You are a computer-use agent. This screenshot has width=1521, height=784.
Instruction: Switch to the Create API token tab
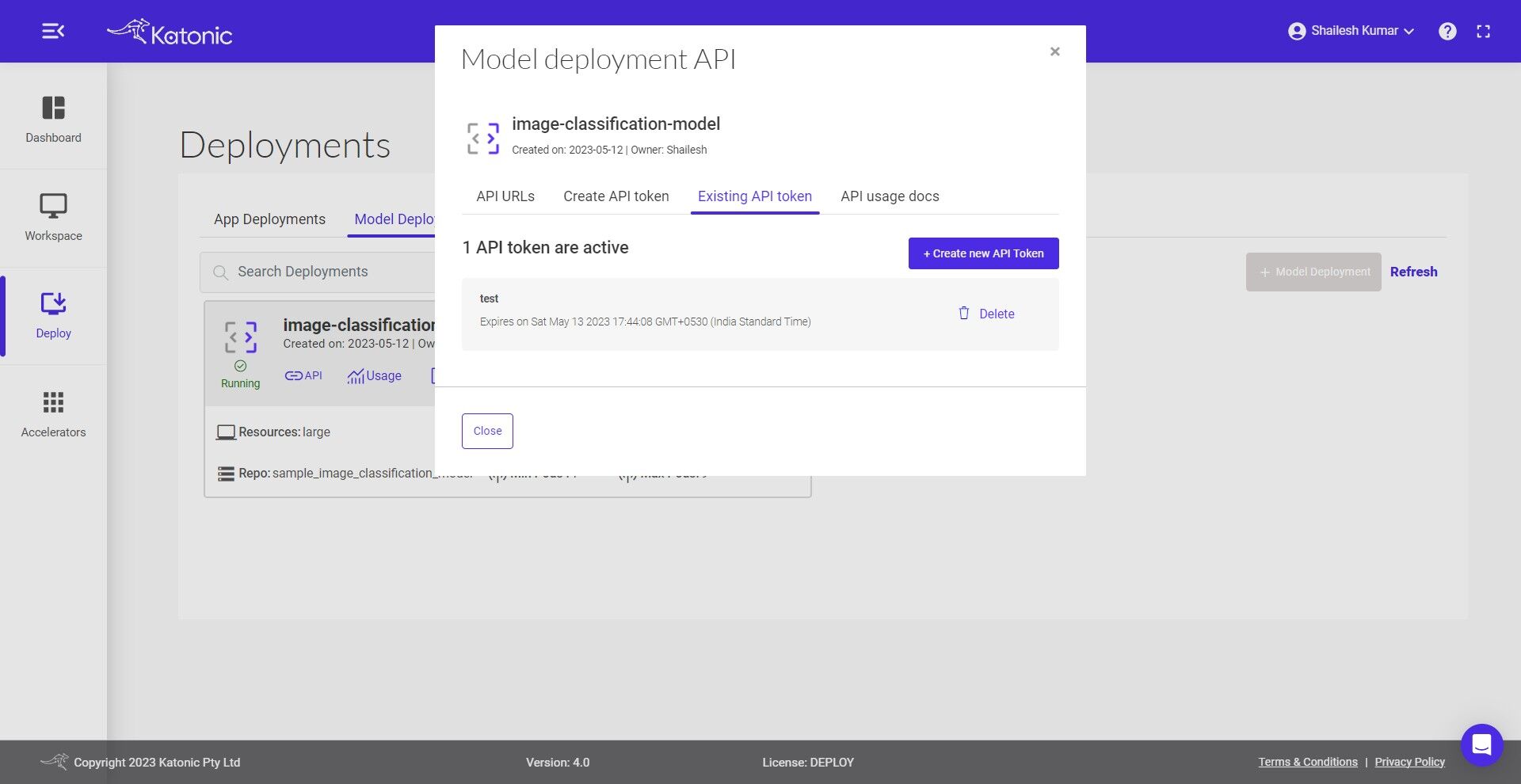click(616, 196)
